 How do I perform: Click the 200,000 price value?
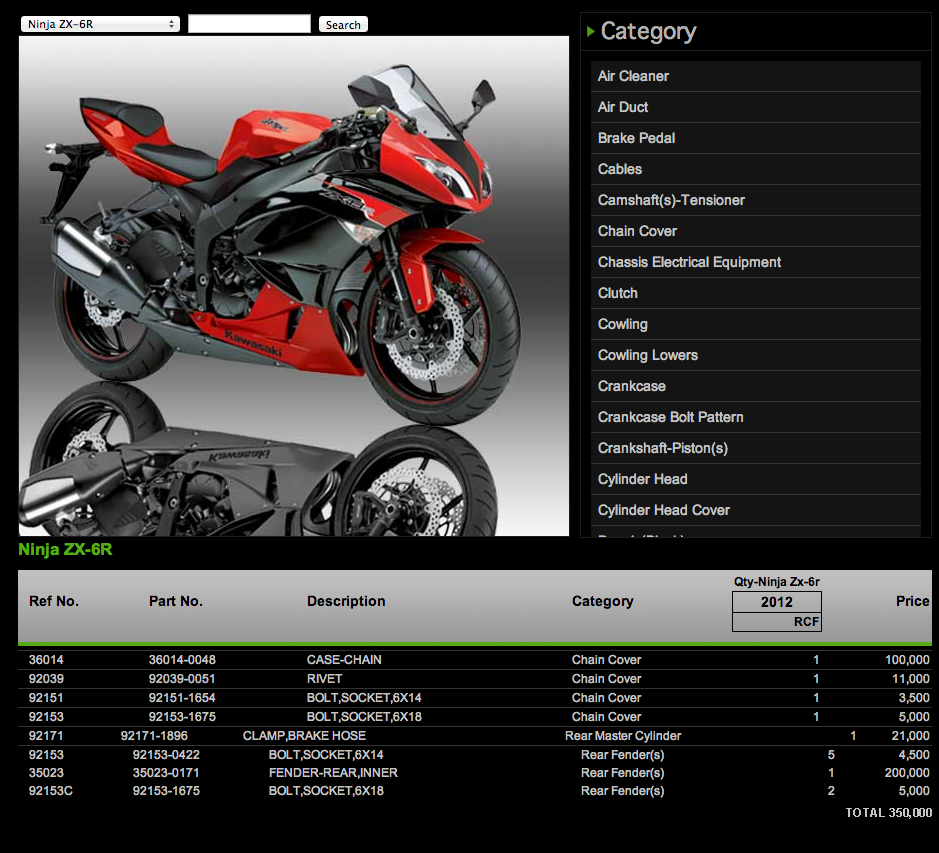(907, 773)
